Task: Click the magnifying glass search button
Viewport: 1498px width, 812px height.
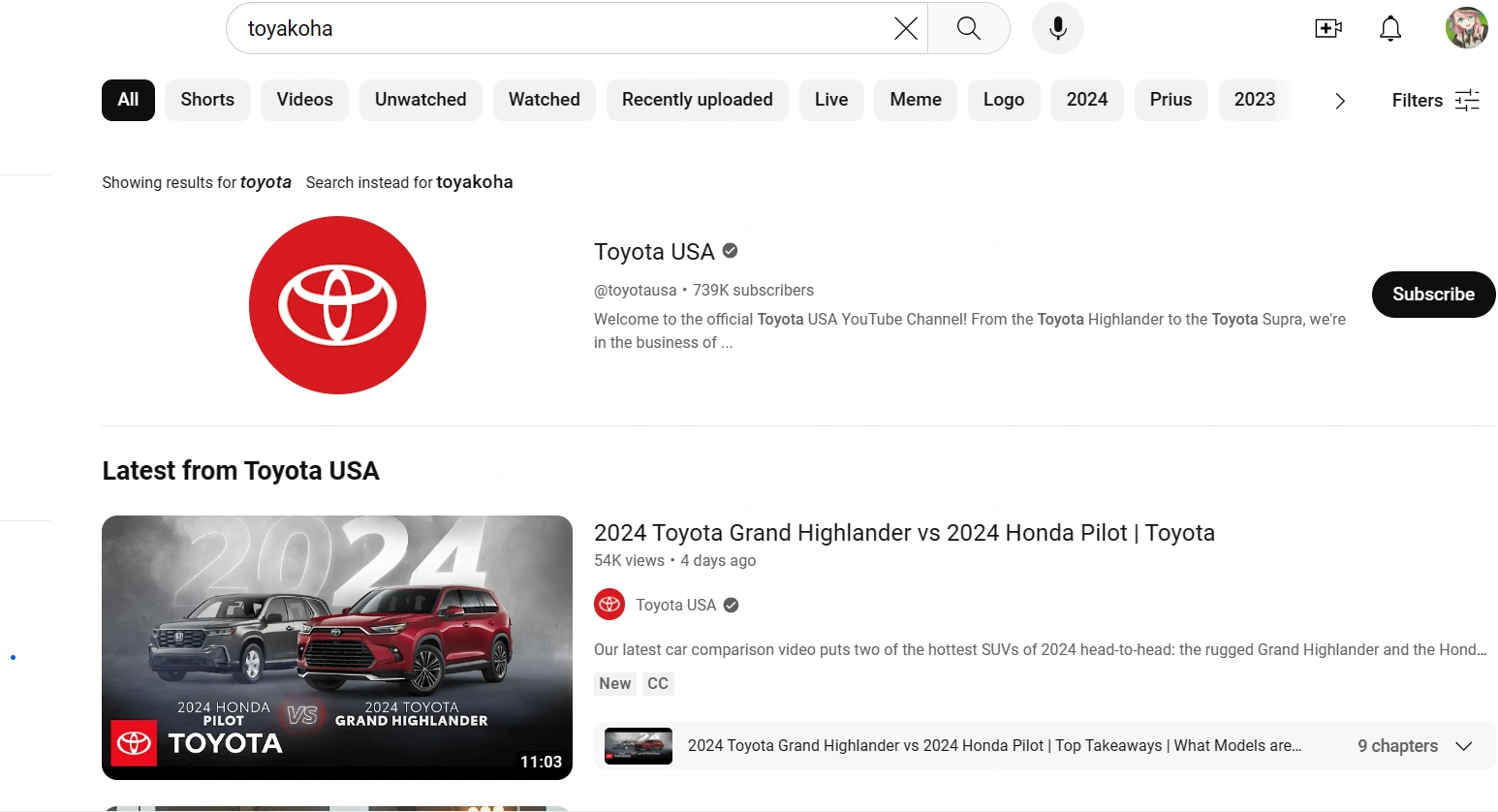Action: 969,28
